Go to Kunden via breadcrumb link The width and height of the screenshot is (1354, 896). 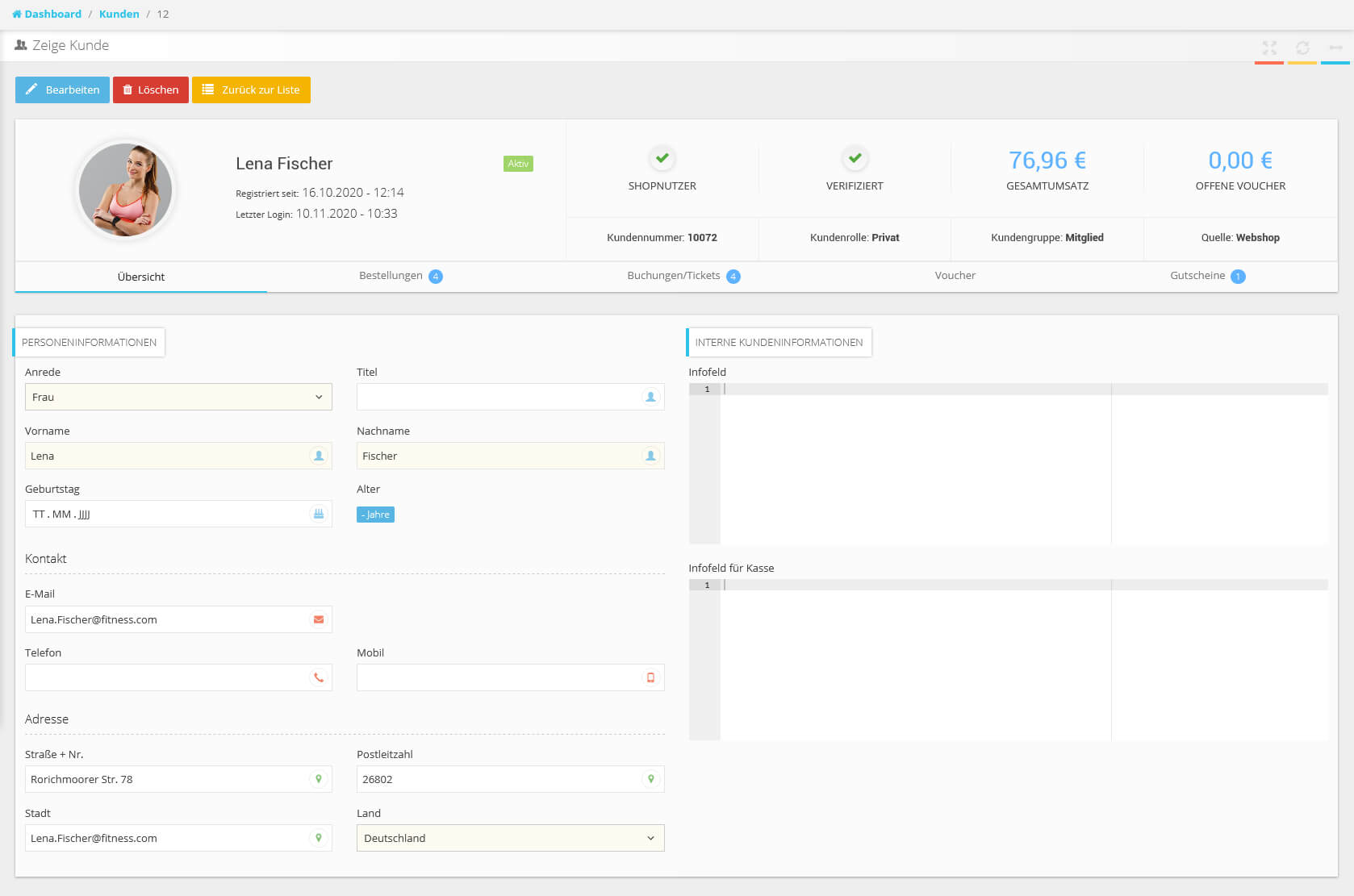[119, 14]
